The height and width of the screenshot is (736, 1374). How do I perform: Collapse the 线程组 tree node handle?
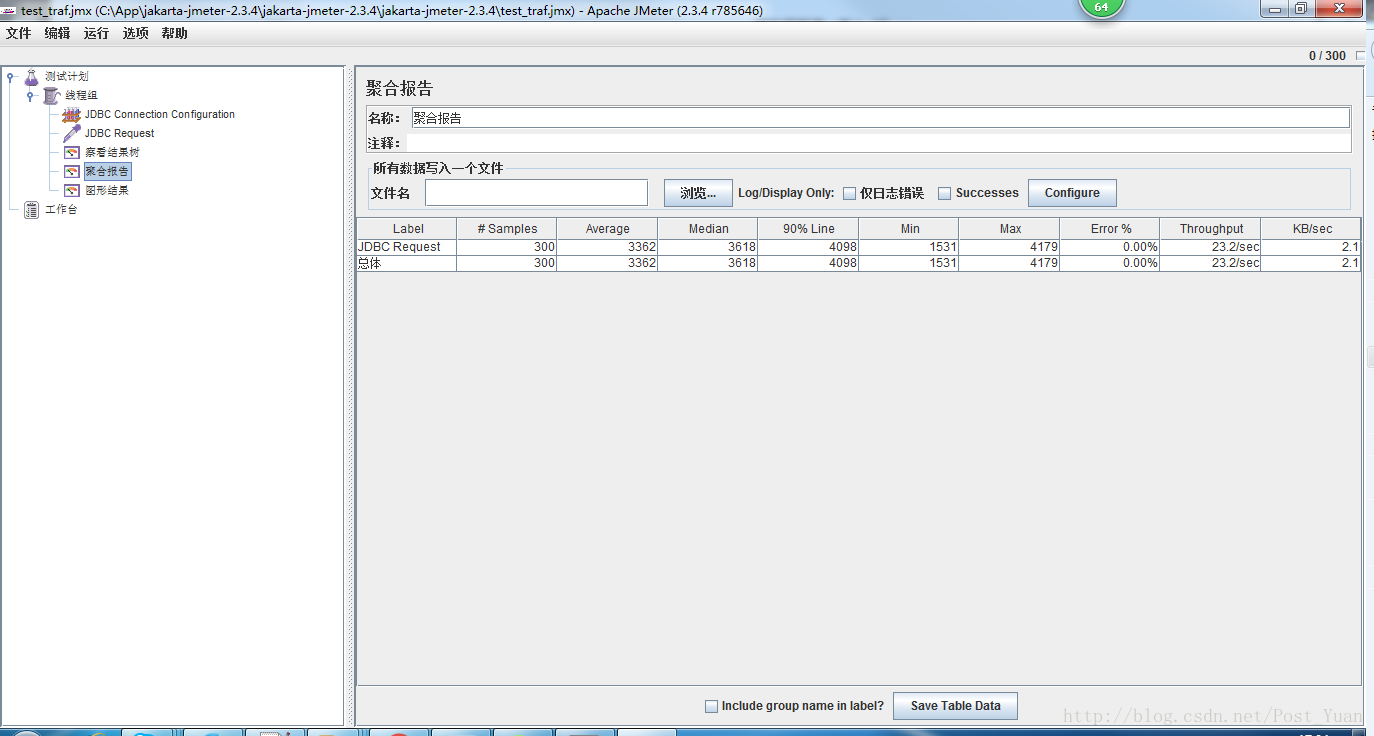[x=30, y=96]
